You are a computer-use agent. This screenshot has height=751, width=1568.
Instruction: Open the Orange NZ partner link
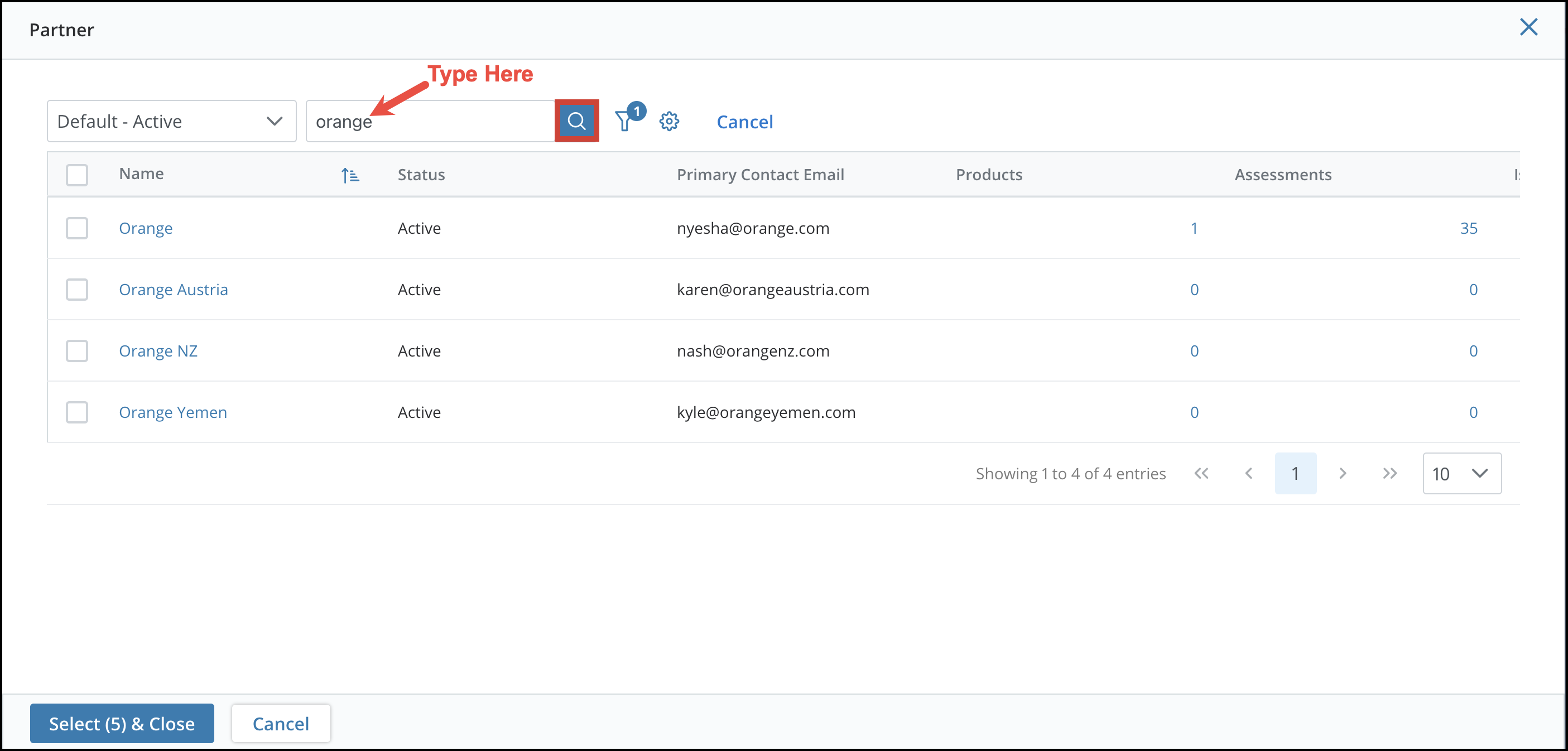[158, 350]
